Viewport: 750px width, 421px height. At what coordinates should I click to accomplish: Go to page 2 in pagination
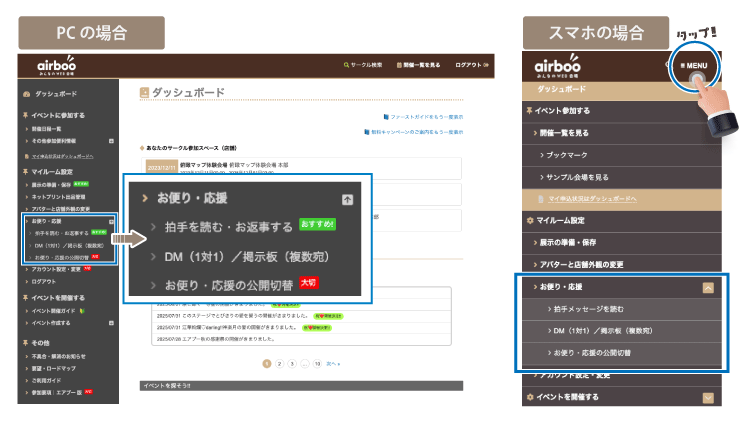[279, 365]
